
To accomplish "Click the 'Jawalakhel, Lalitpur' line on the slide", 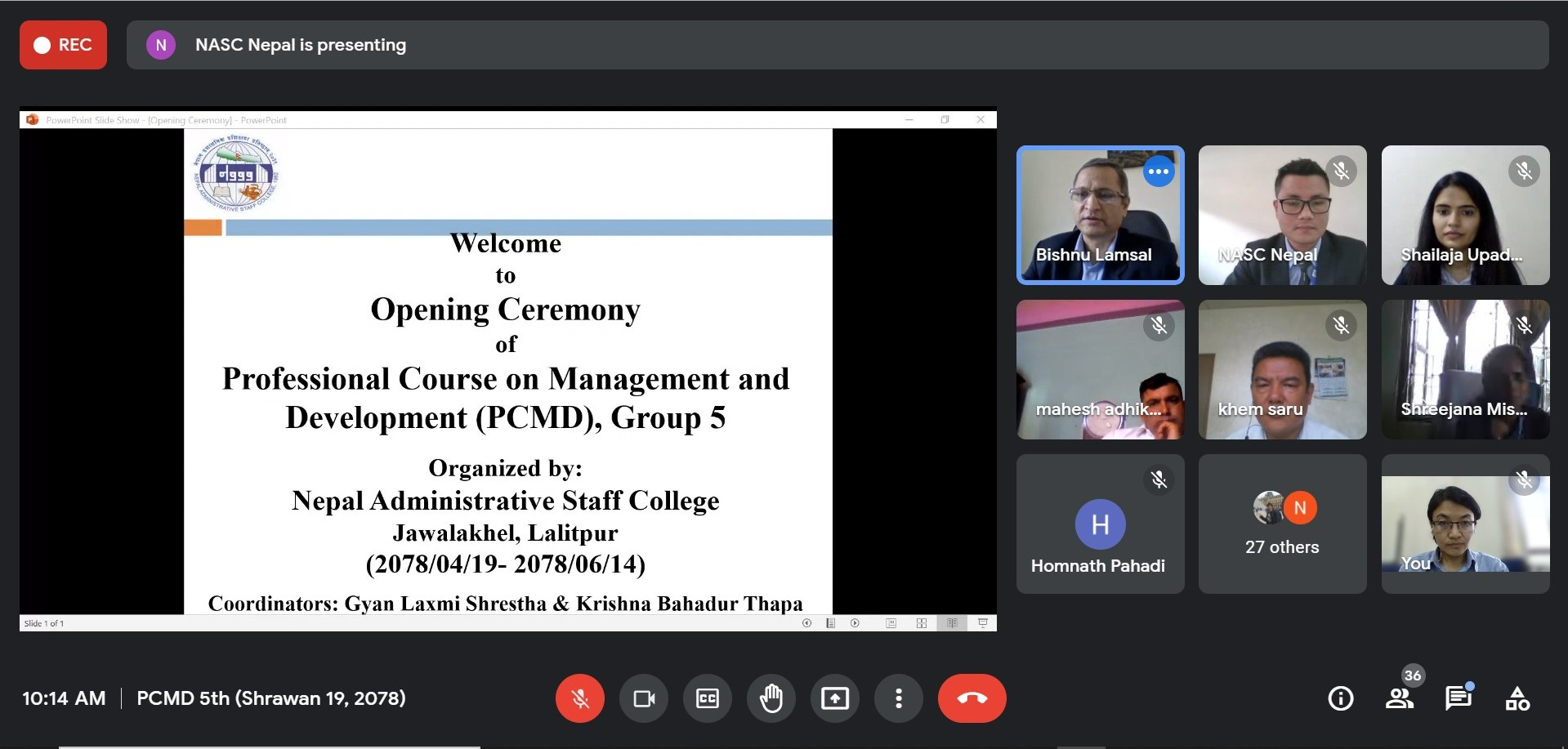I will tap(506, 533).
